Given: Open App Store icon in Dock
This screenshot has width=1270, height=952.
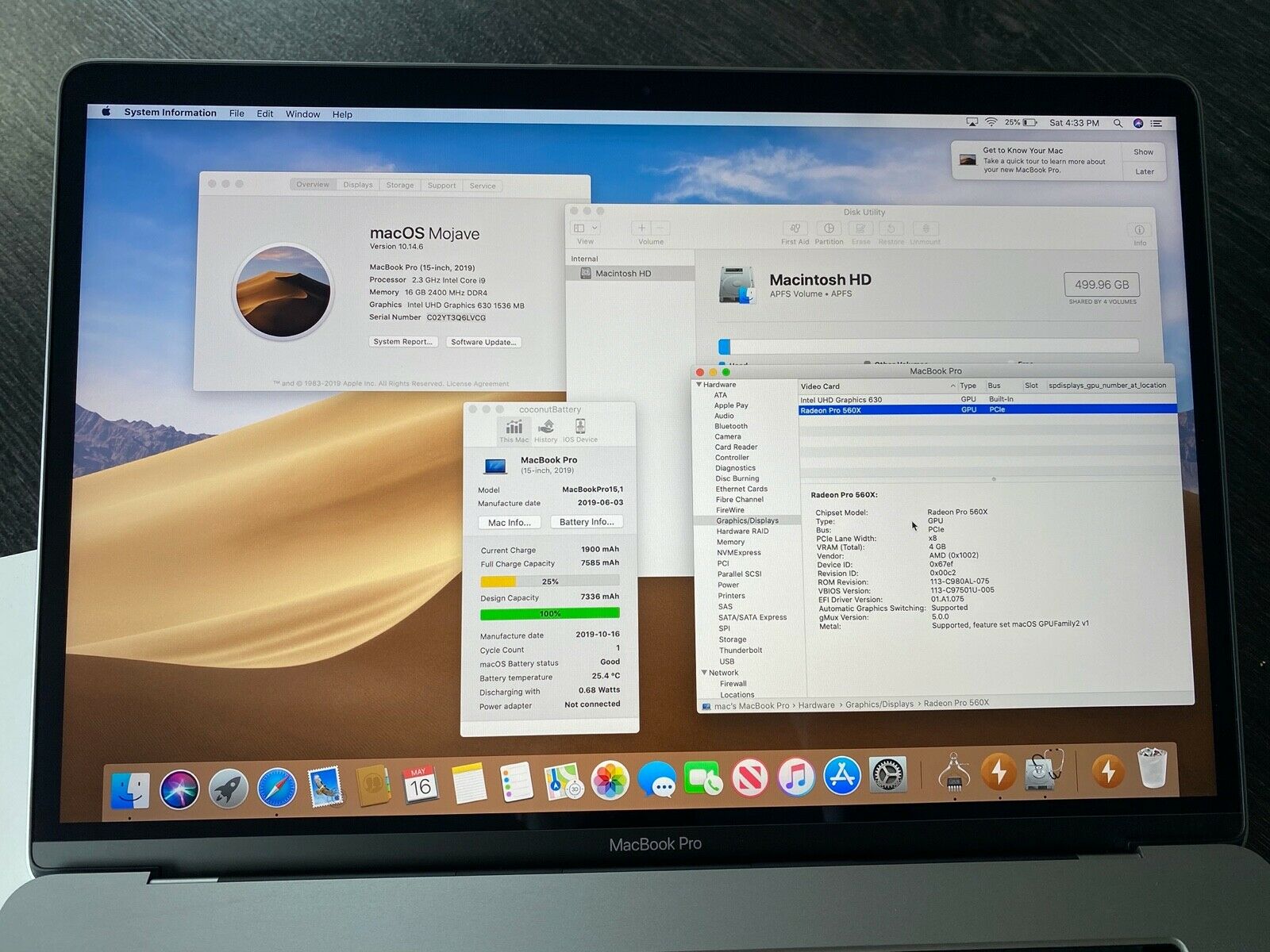Looking at the screenshot, I should 842,776.
